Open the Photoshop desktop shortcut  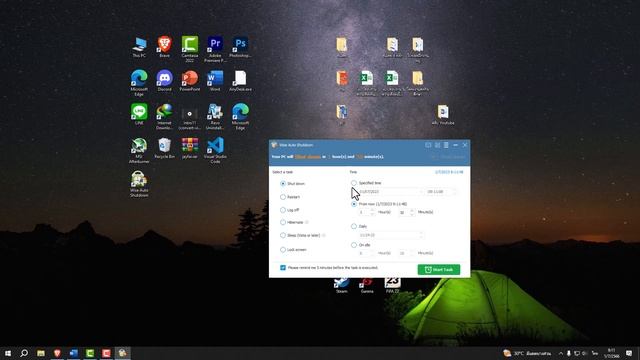(x=240, y=47)
